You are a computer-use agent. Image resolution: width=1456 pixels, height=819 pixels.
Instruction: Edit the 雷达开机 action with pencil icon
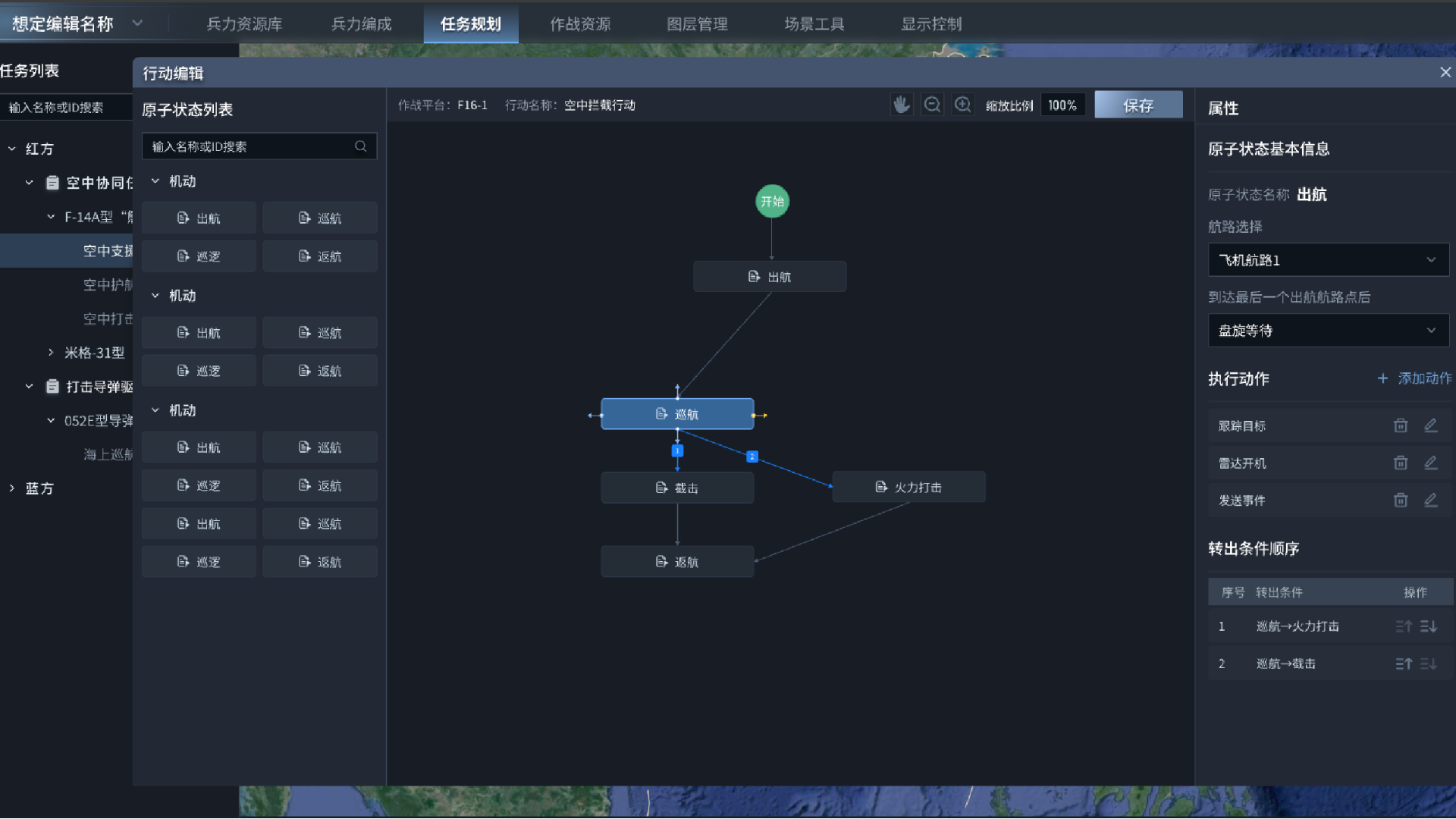click(1430, 463)
